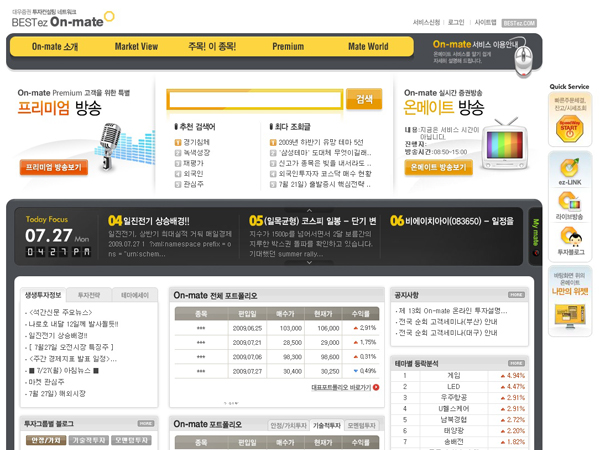This screenshot has height=450, width=600.
Task: Click the search input field
Action: click(x=254, y=100)
